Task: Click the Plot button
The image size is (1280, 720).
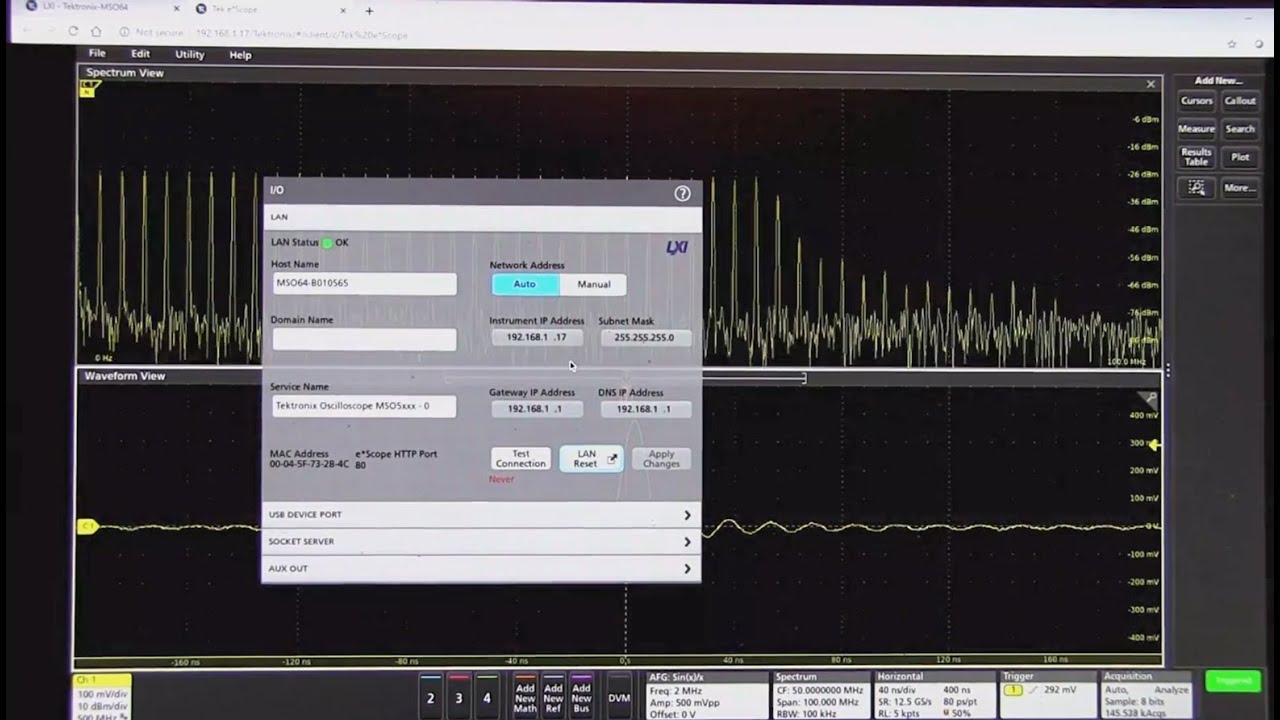Action: point(1240,157)
